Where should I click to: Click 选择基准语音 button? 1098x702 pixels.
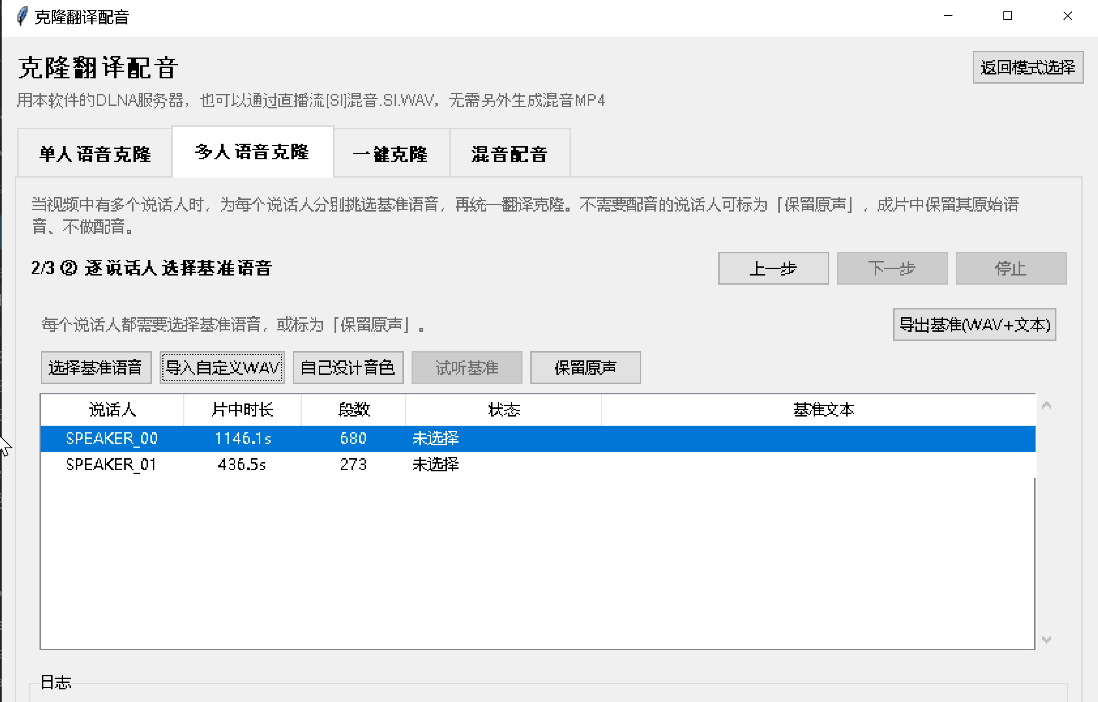96,368
